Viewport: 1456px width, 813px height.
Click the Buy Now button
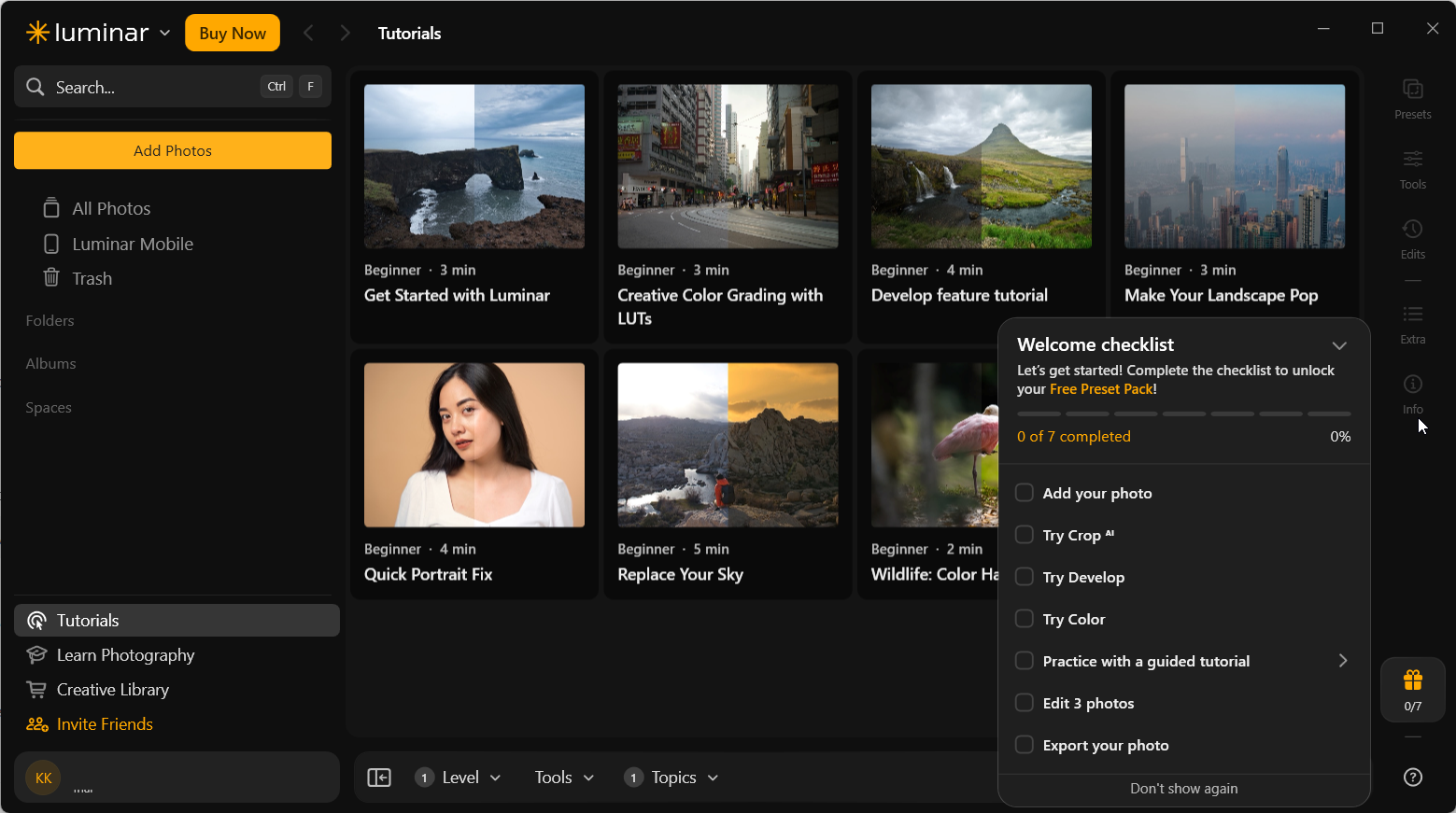click(x=233, y=33)
